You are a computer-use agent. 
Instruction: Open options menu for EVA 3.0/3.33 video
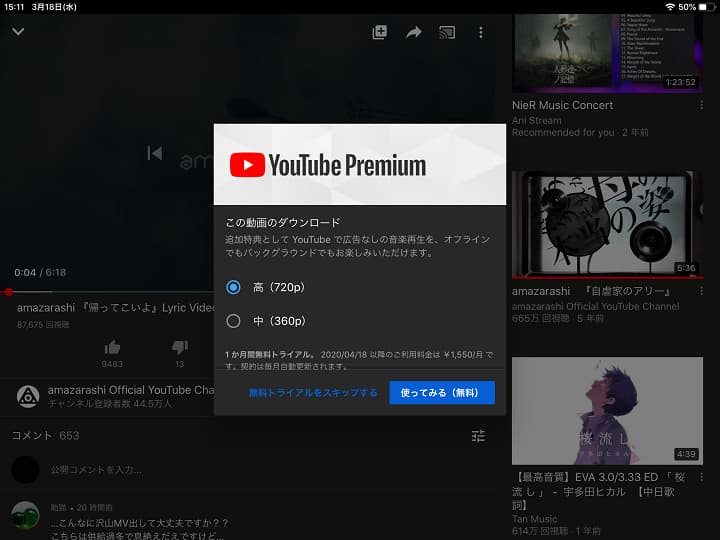pos(701,478)
